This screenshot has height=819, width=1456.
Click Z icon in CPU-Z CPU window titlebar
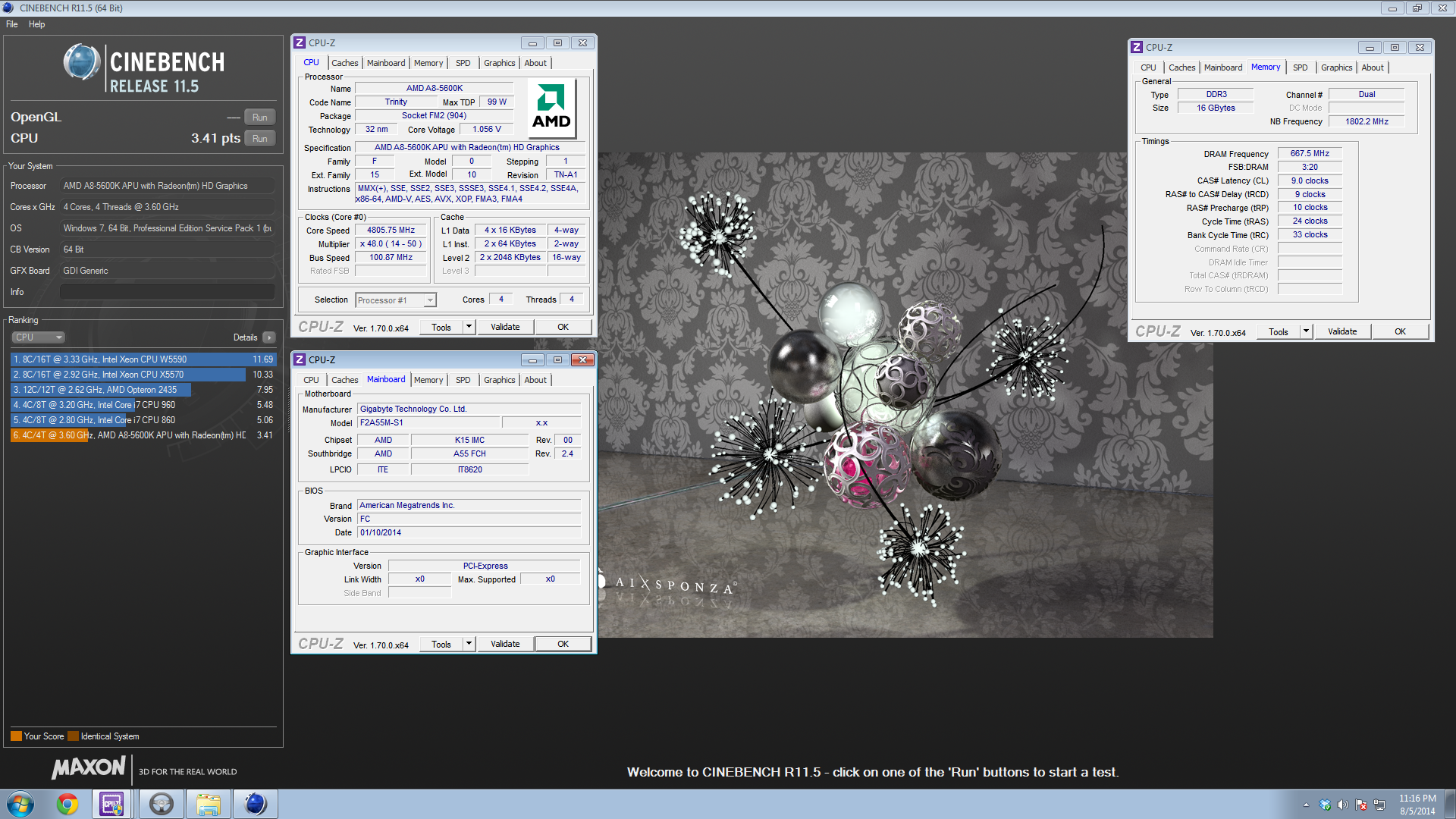(x=300, y=43)
